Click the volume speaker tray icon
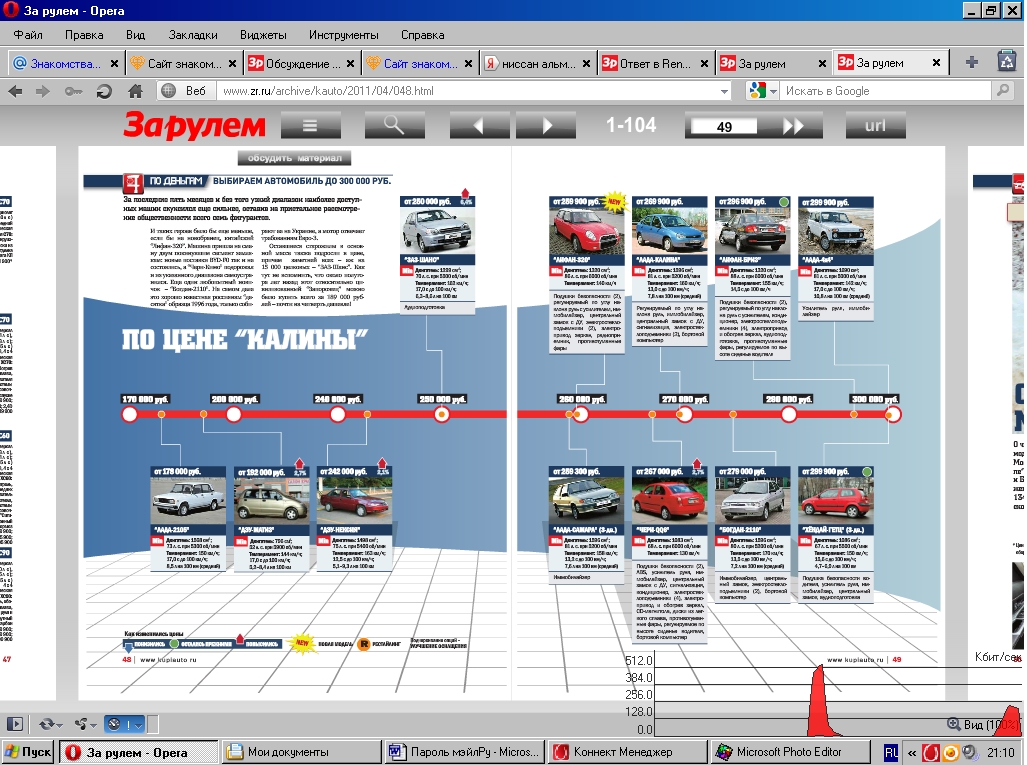The image size is (1027, 765). 970,753
